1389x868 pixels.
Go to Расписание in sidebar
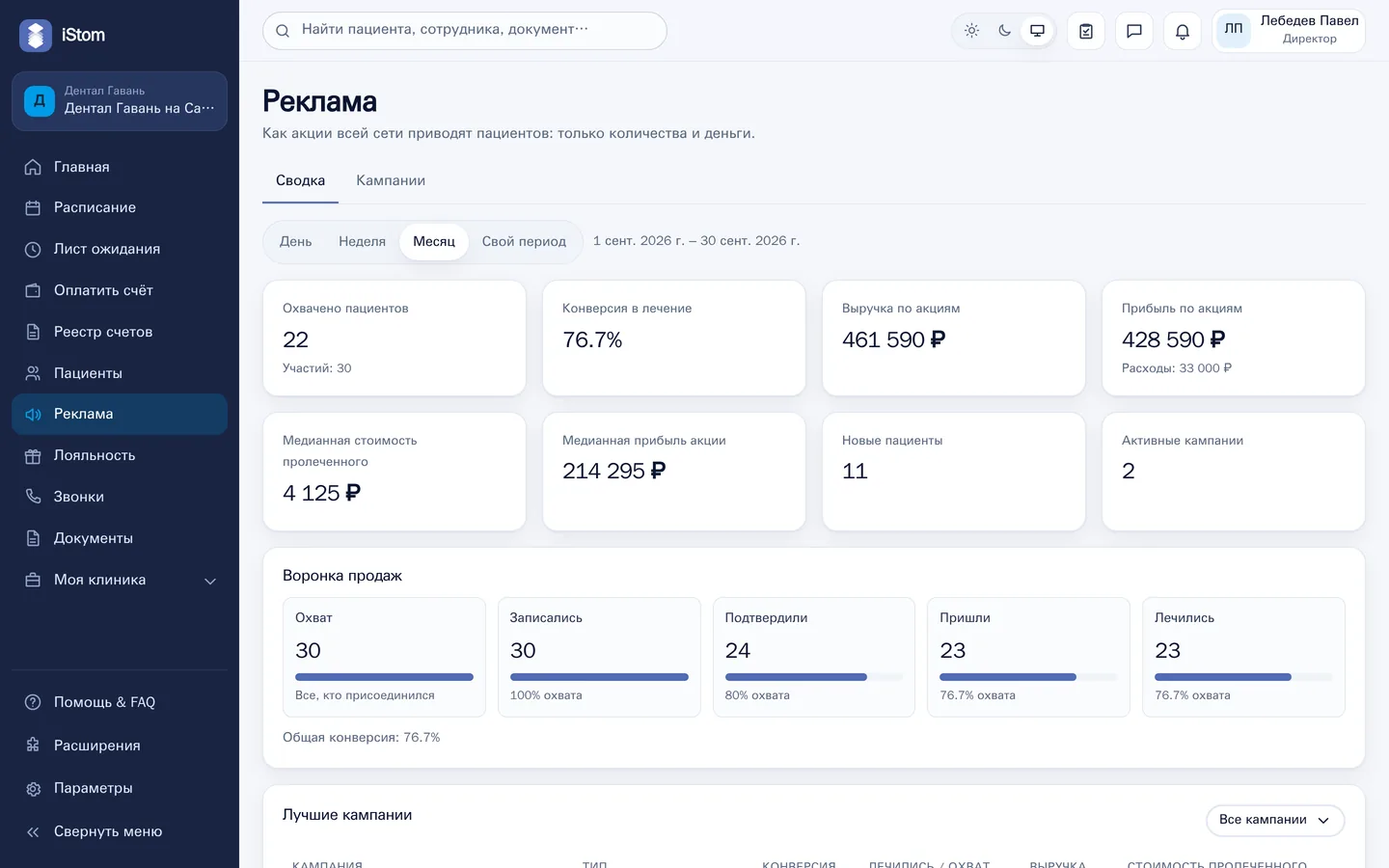(120, 207)
